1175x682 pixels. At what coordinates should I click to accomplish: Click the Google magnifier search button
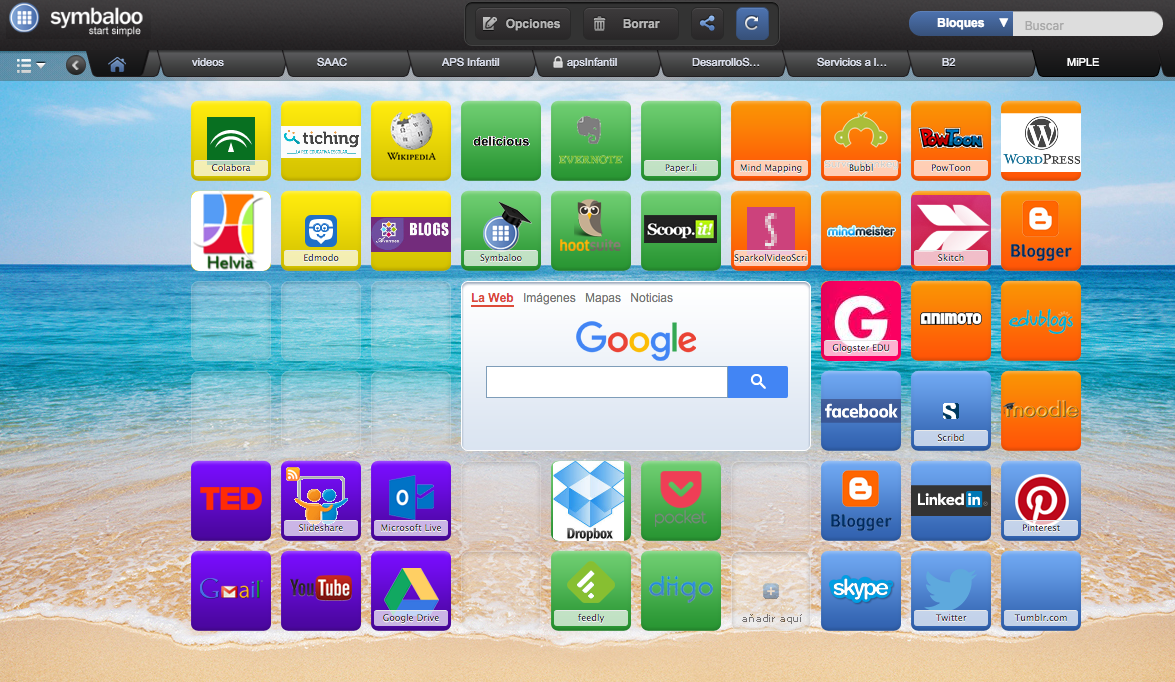click(758, 382)
